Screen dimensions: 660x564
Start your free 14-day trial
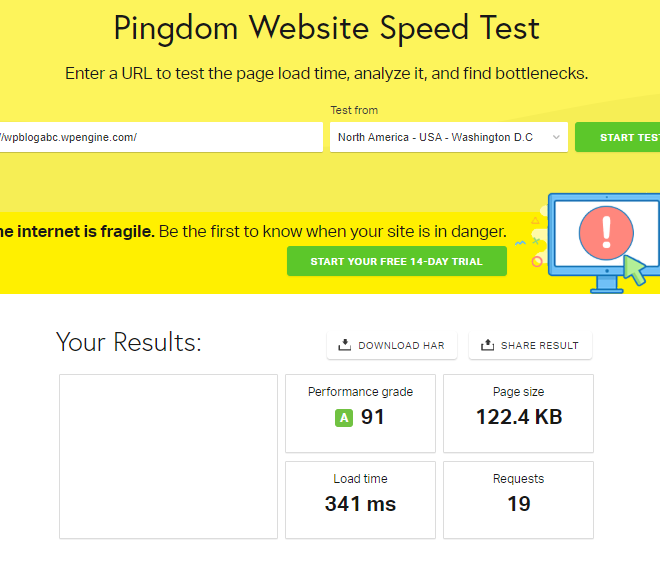coord(397,261)
